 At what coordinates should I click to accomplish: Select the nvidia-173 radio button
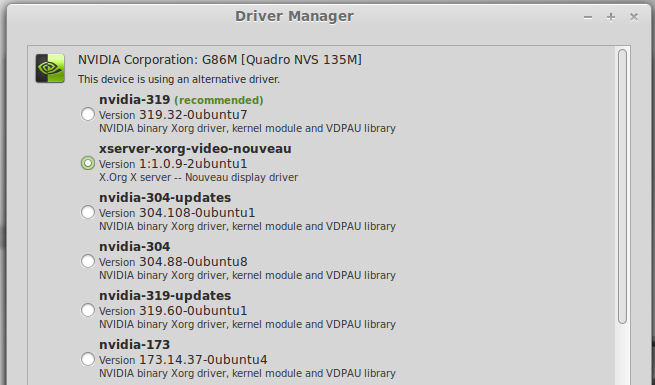point(88,359)
